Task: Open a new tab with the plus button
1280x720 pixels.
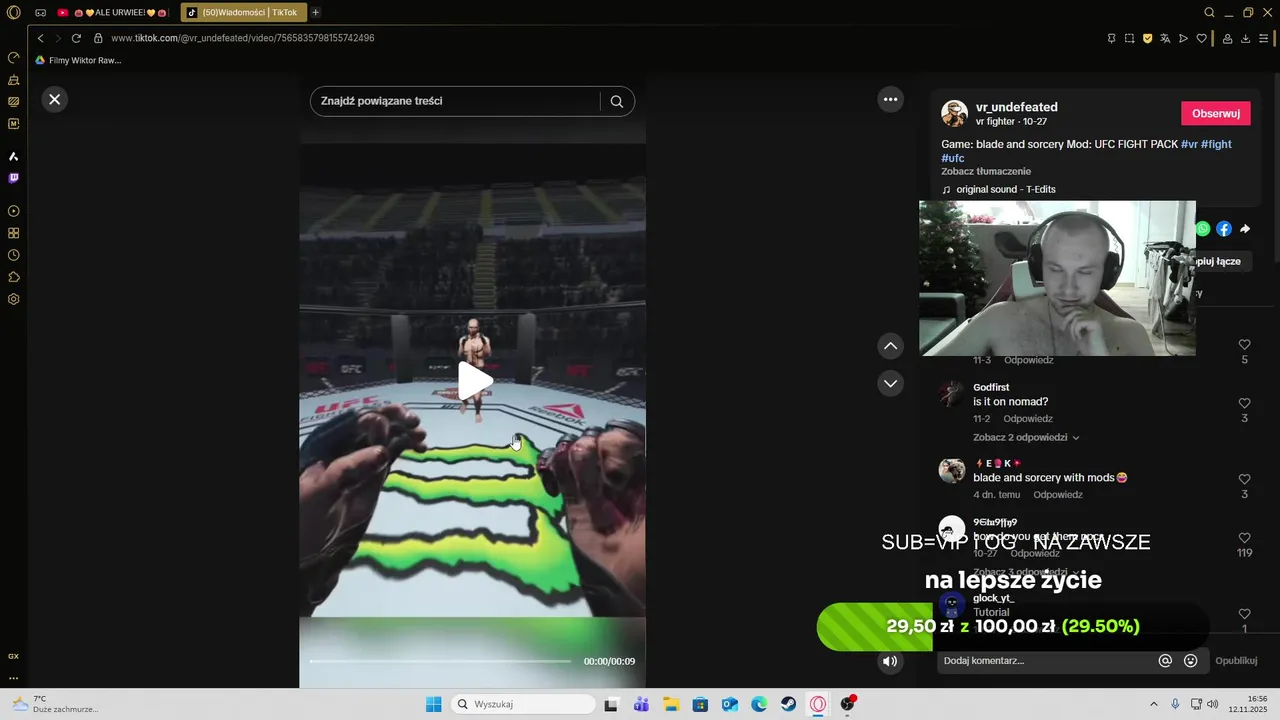Action: coord(315,13)
